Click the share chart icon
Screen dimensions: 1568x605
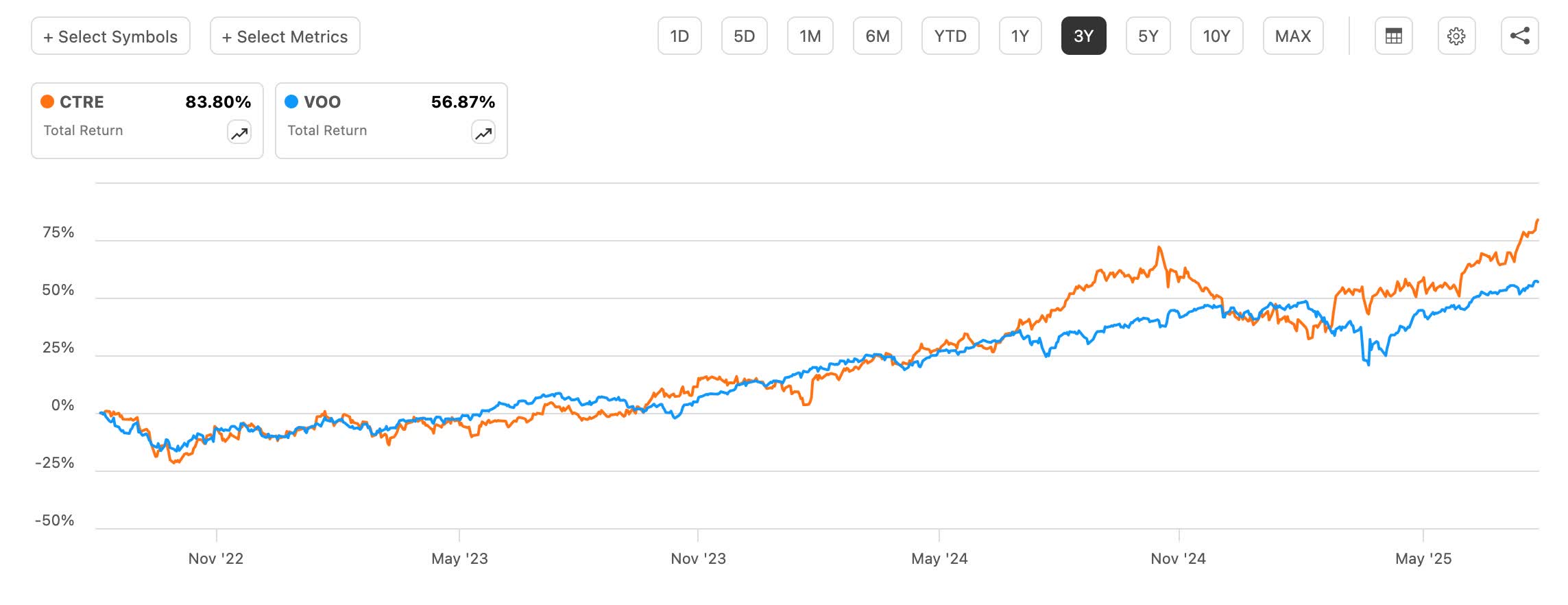pyautogui.click(x=1521, y=36)
